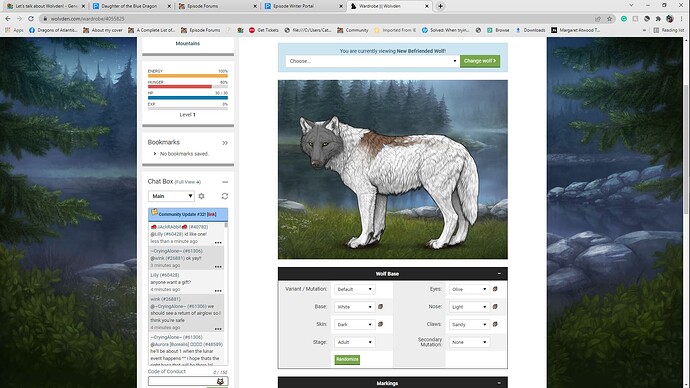690x388 pixels.
Task: Click the copy icon beside Eyes dropdown
Action: [495, 289]
